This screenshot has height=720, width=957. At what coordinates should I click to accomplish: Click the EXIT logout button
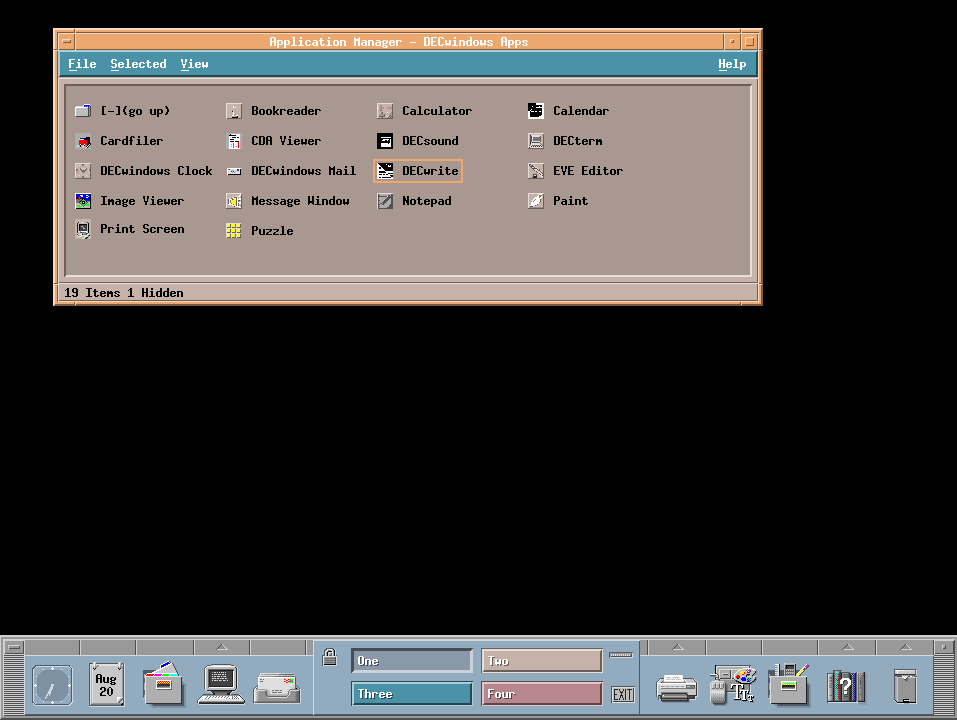623,694
